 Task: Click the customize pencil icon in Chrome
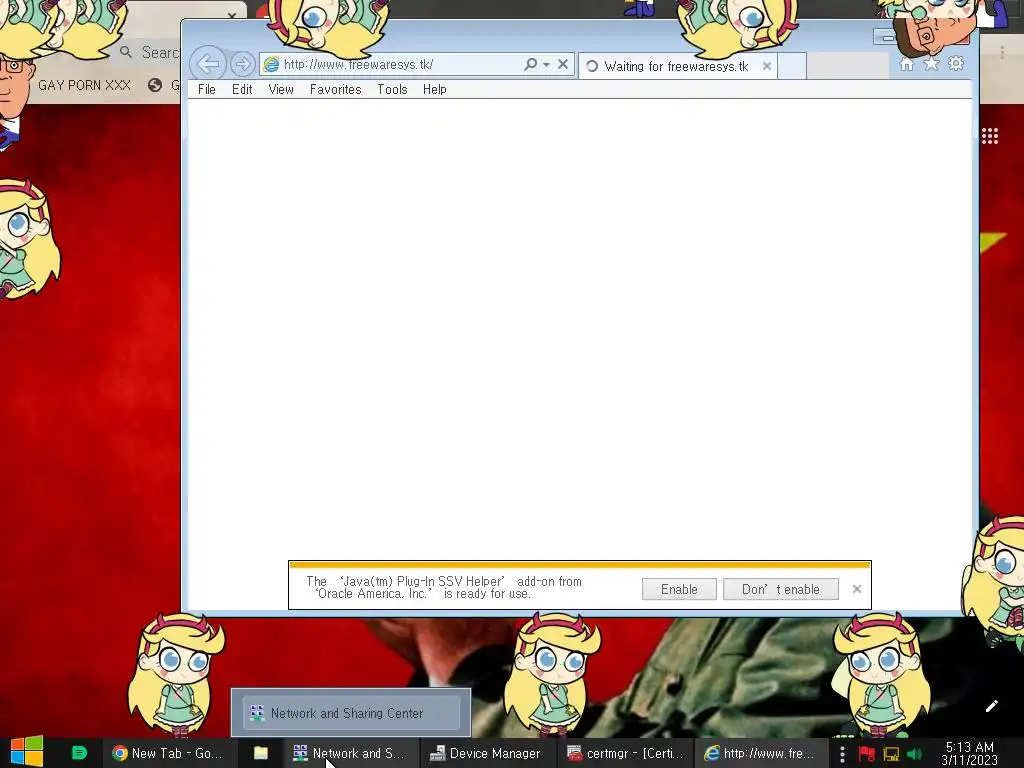coord(991,706)
